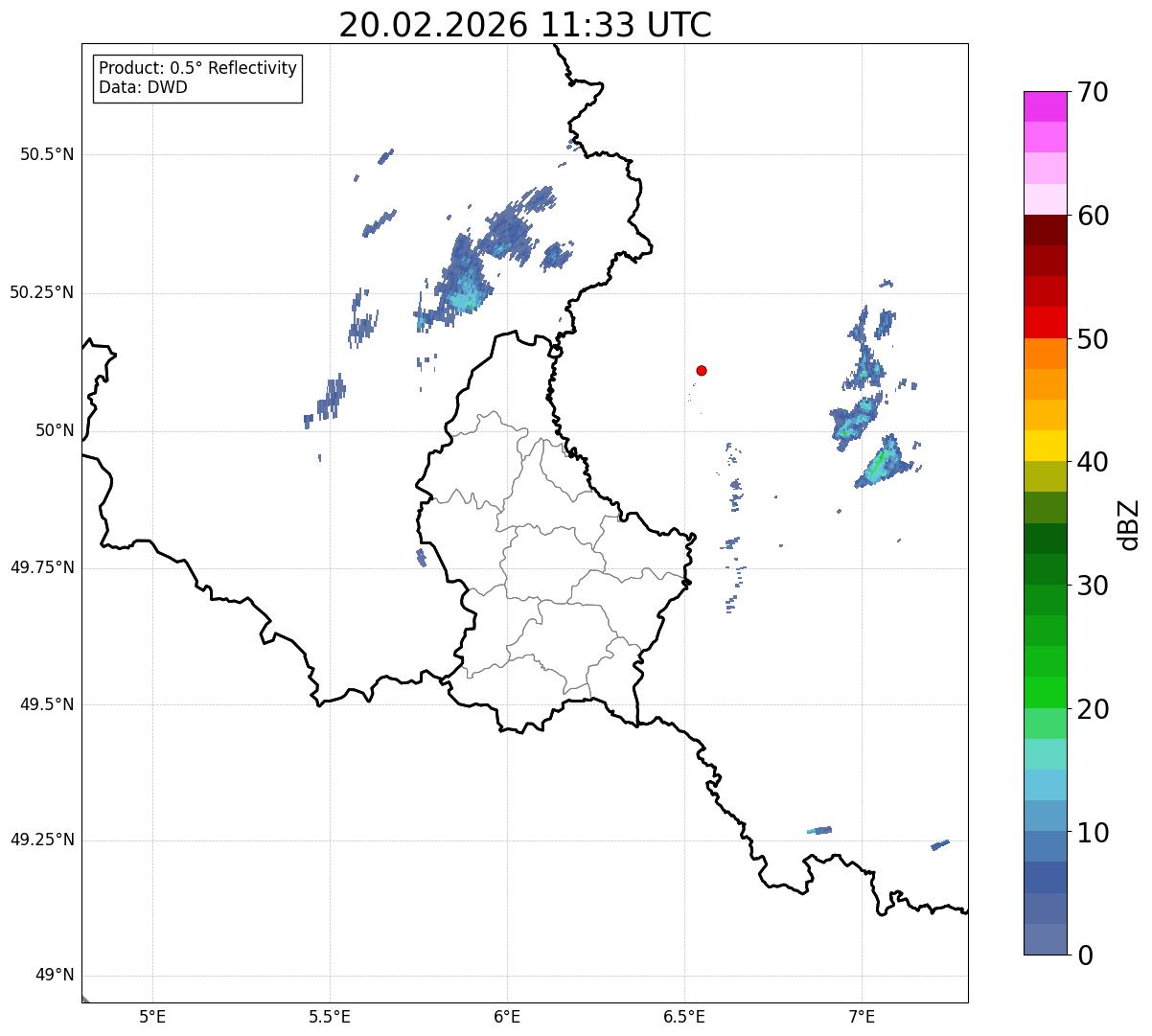Viewport: 1152px width, 1036px height.
Task: Click the dBZ colorbar axis label
Action: [1129, 523]
